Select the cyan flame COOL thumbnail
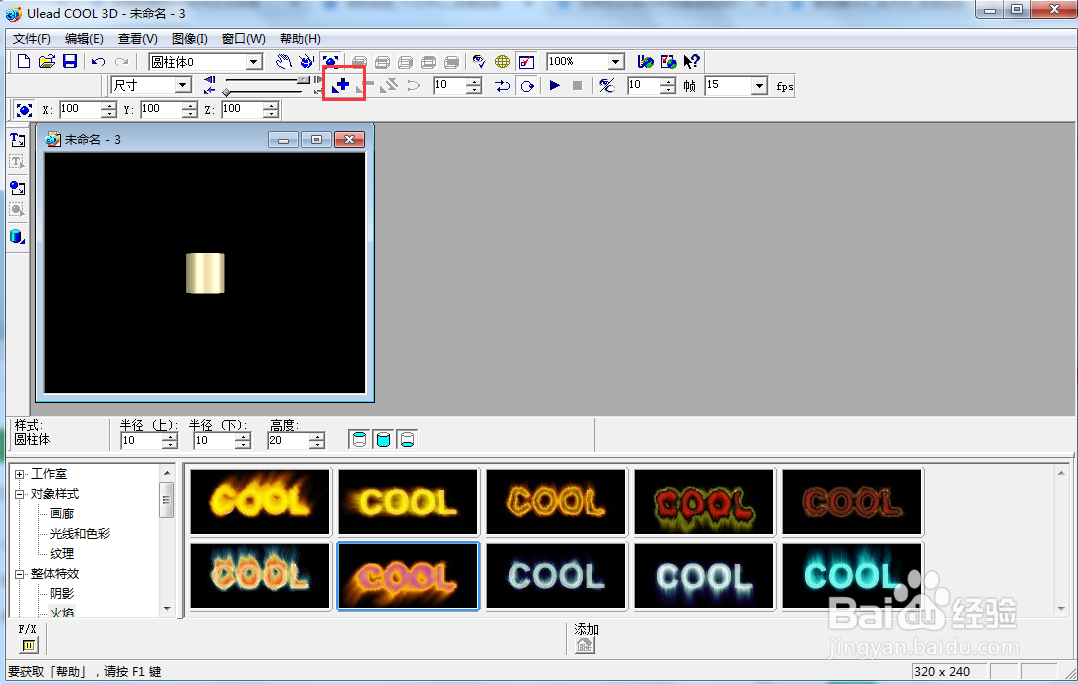This screenshot has height=684, width=1078. [x=852, y=576]
